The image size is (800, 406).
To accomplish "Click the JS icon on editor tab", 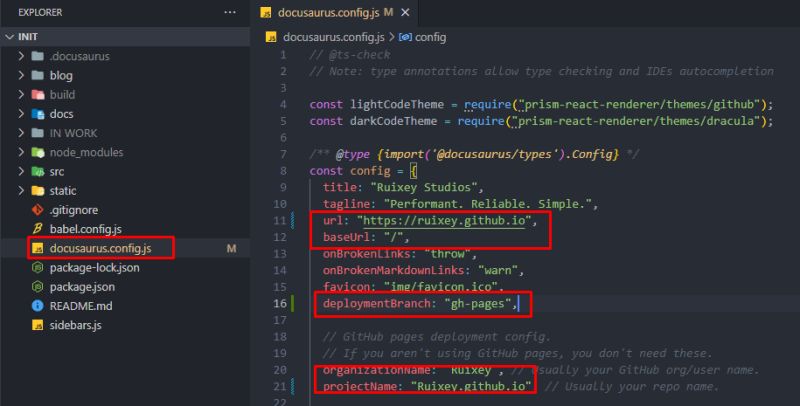I will point(265,13).
